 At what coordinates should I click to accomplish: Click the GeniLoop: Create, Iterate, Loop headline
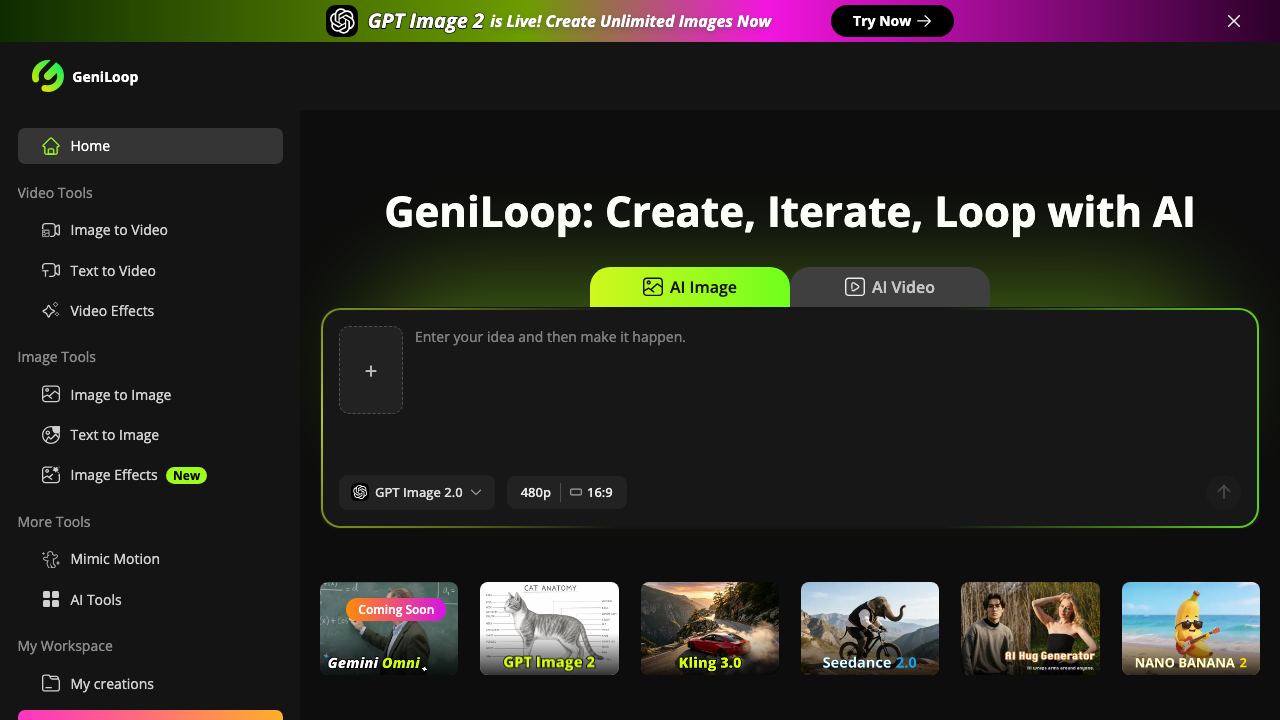pyautogui.click(x=790, y=212)
